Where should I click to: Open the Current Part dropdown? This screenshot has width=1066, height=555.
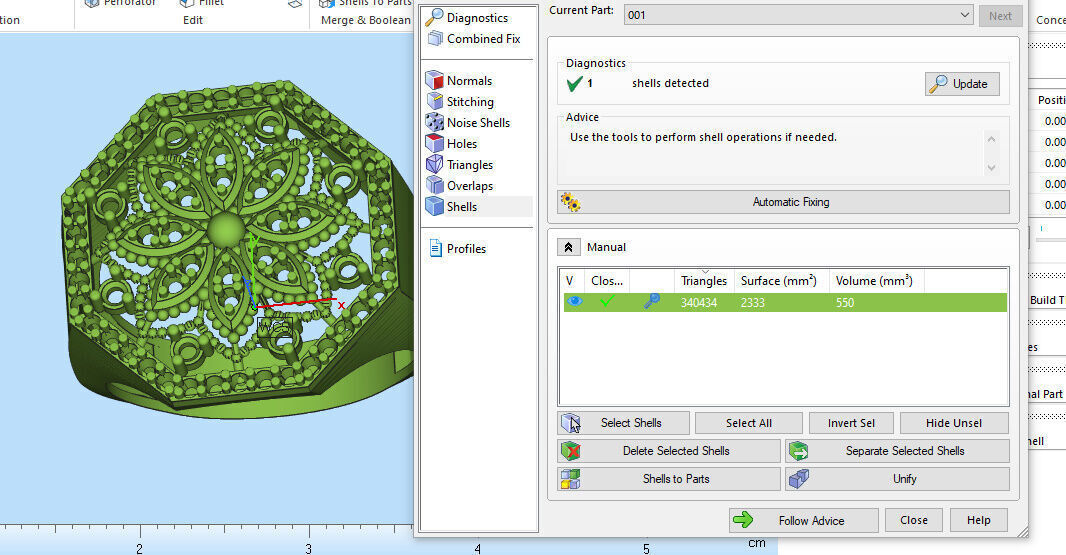pos(799,15)
